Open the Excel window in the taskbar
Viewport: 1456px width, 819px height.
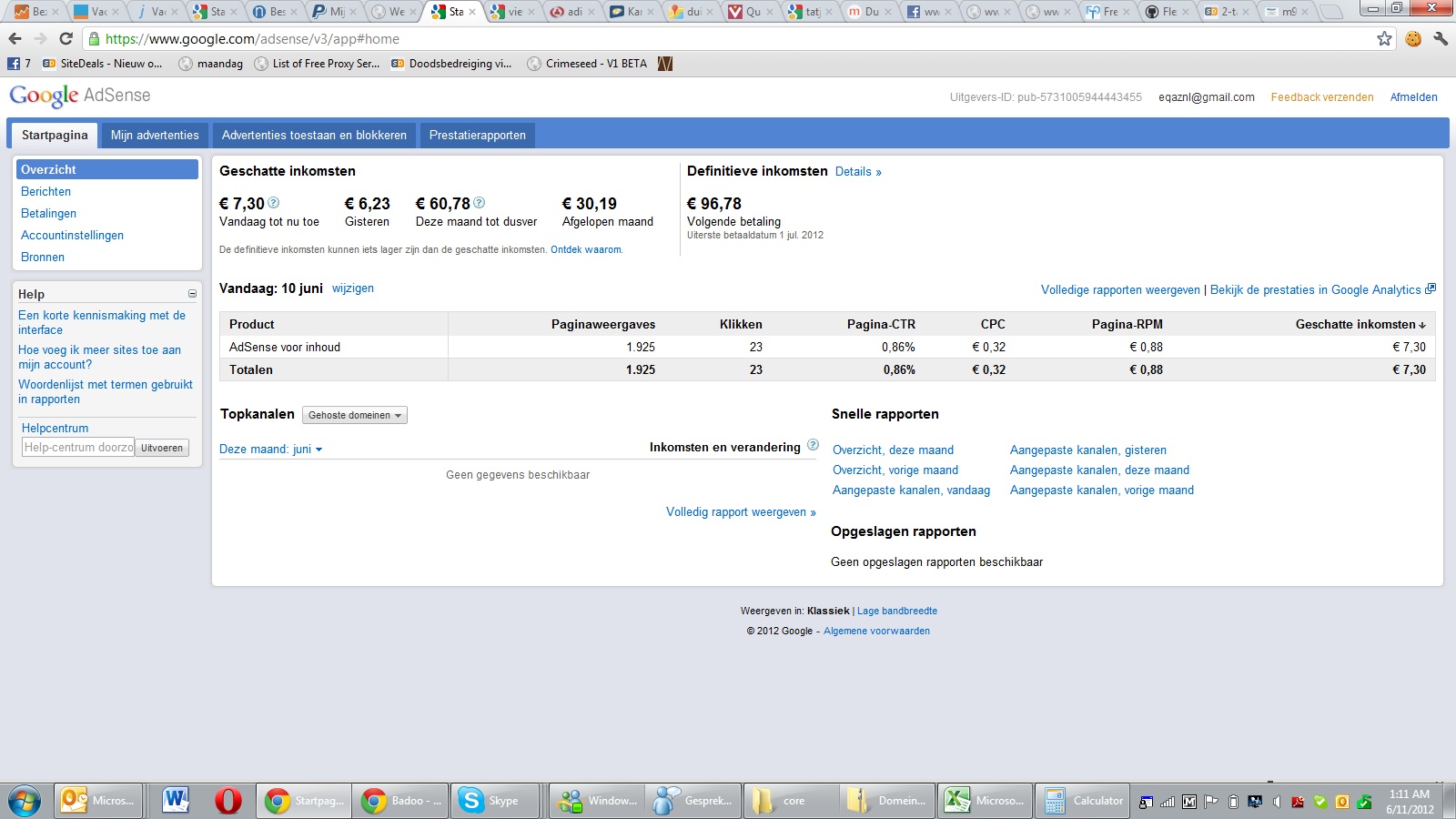tap(986, 801)
